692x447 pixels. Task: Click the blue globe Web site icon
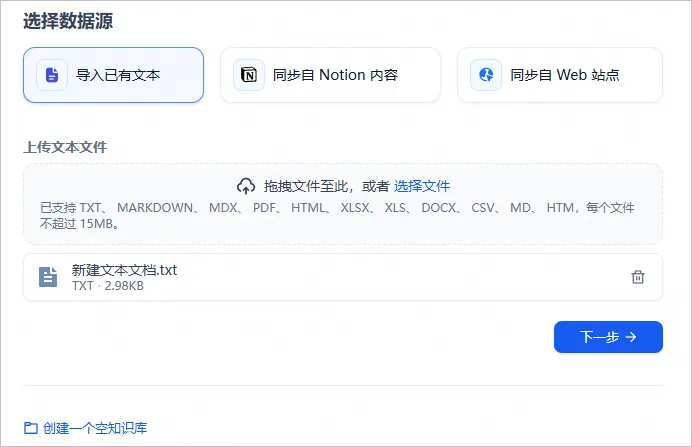point(486,75)
